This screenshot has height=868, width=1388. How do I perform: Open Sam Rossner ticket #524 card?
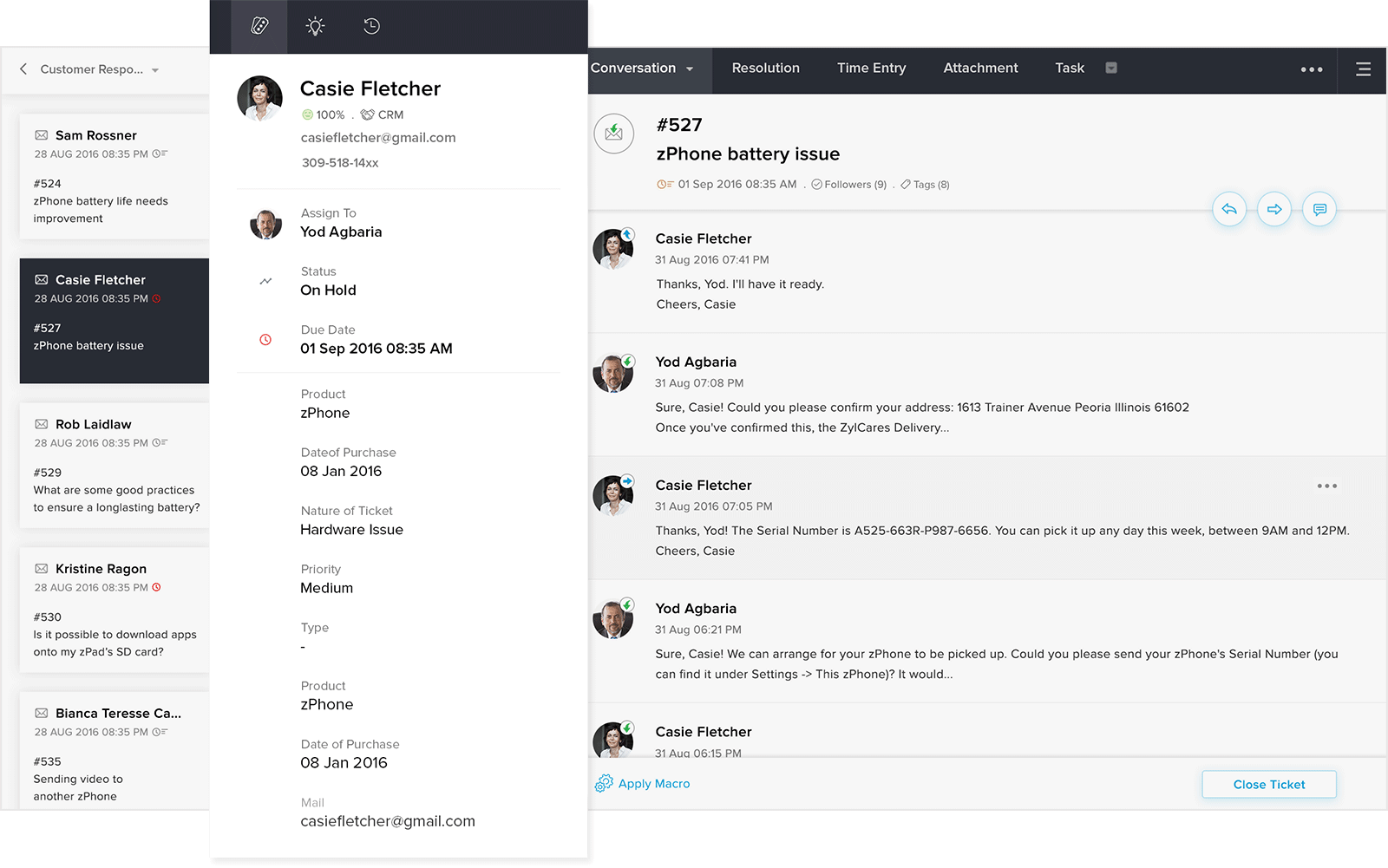click(x=115, y=177)
